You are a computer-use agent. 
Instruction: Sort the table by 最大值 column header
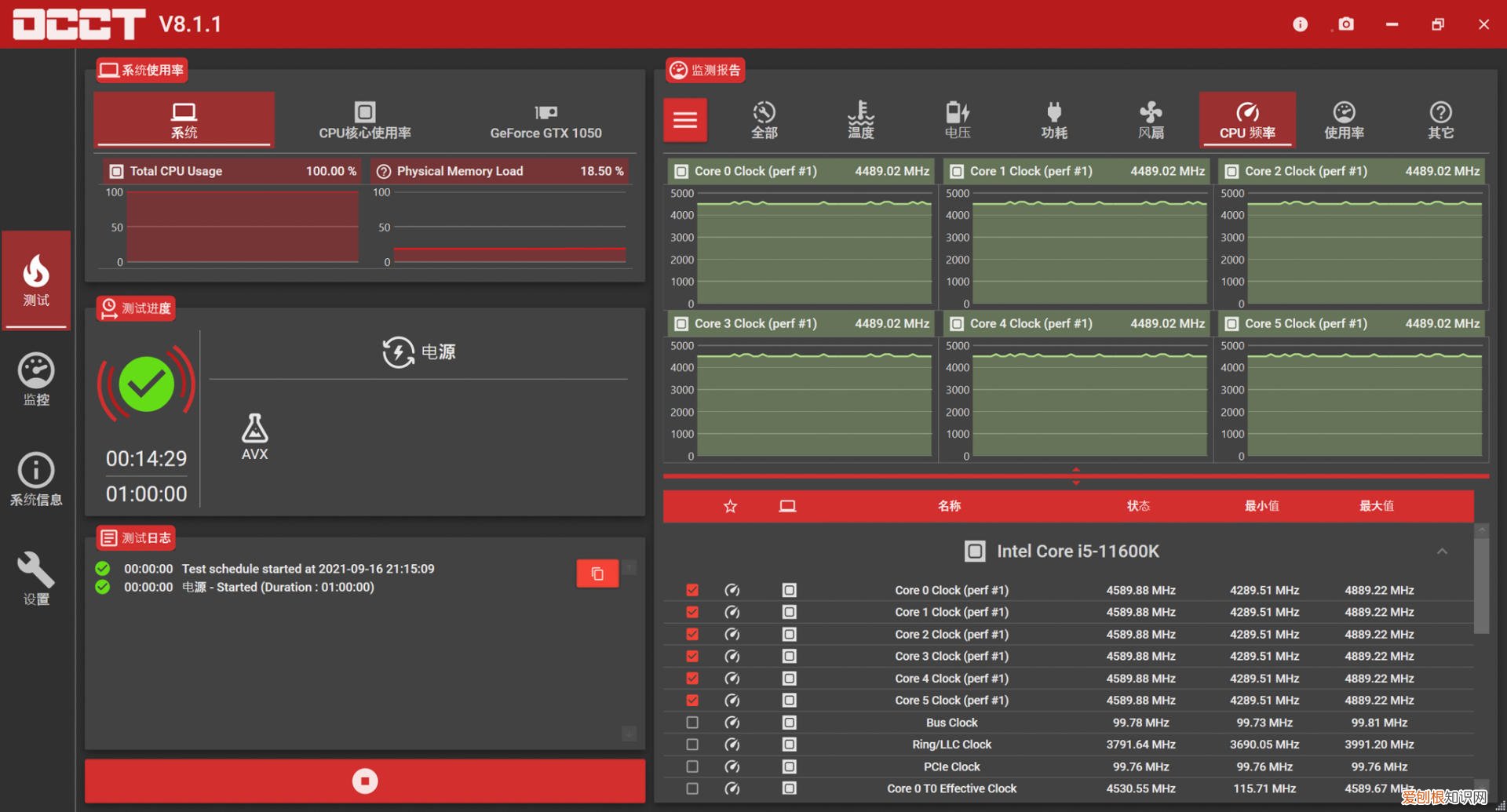pos(1377,506)
